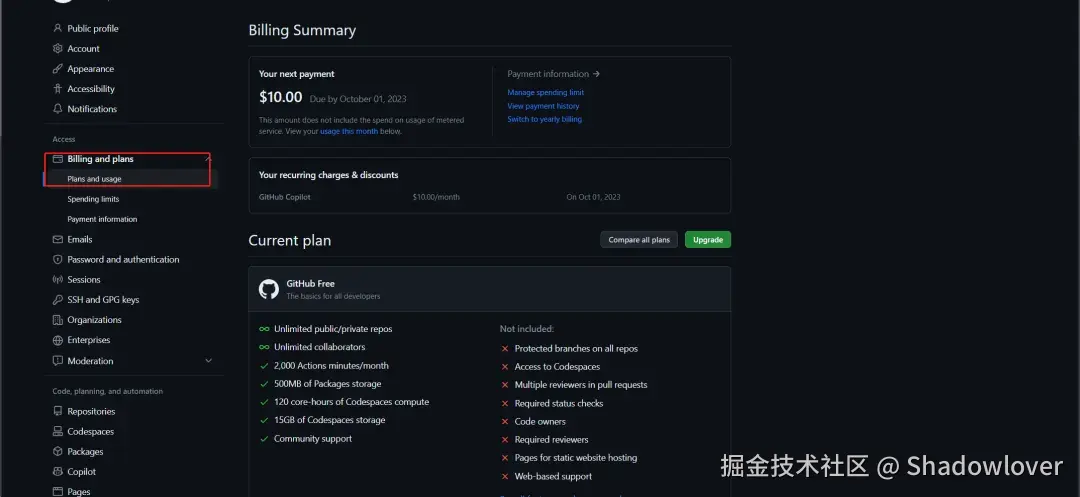Click Manage spending limit link
Image resolution: width=1080 pixels, height=497 pixels.
(x=546, y=92)
